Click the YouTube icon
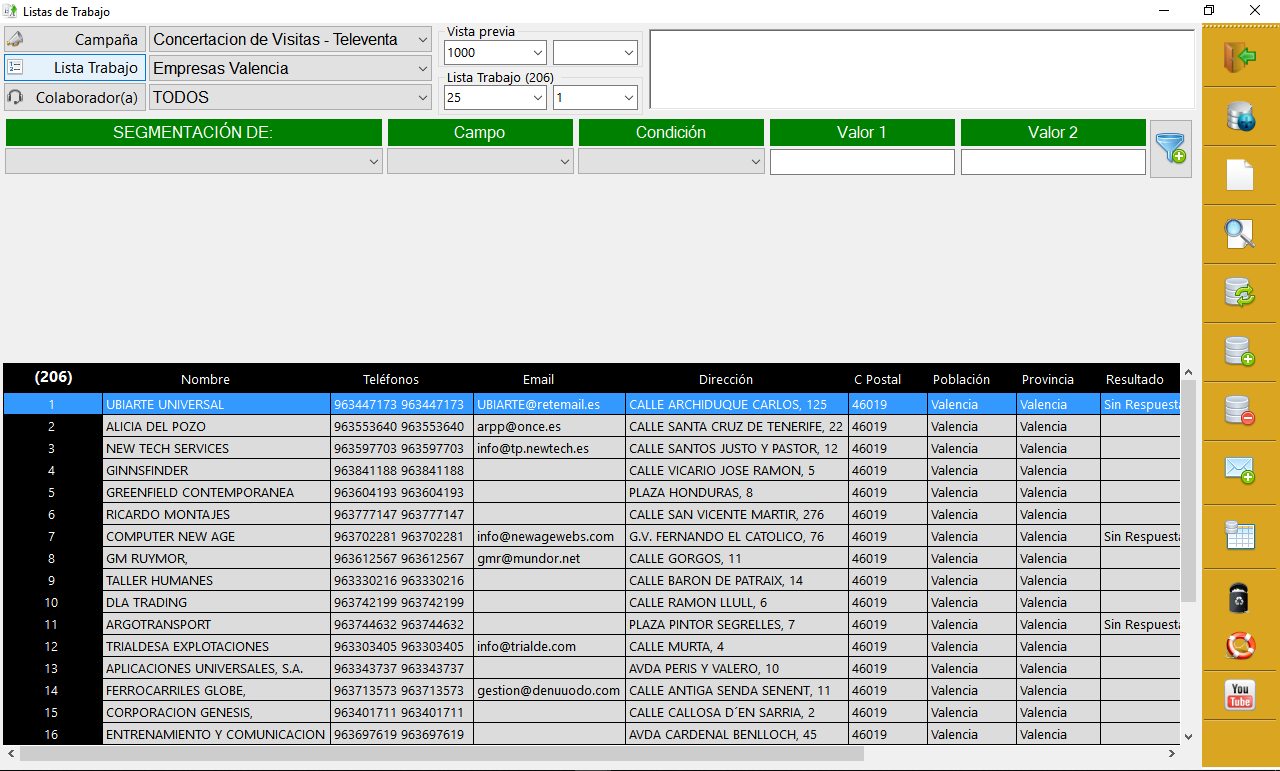 1240,695
